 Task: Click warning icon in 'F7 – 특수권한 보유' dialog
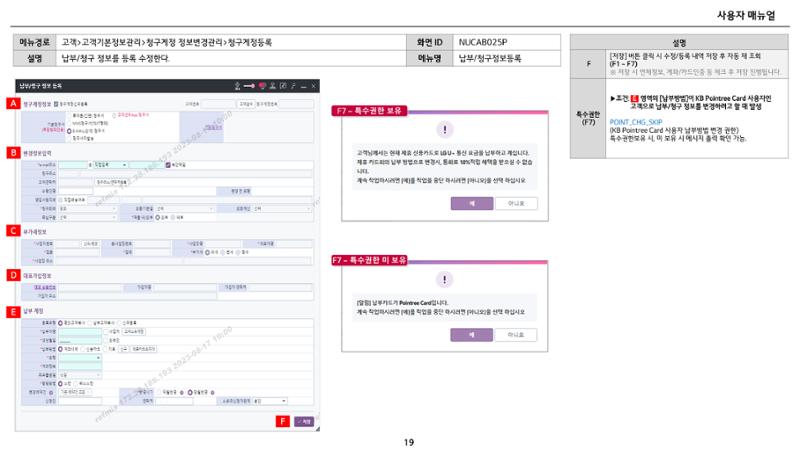click(444, 130)
